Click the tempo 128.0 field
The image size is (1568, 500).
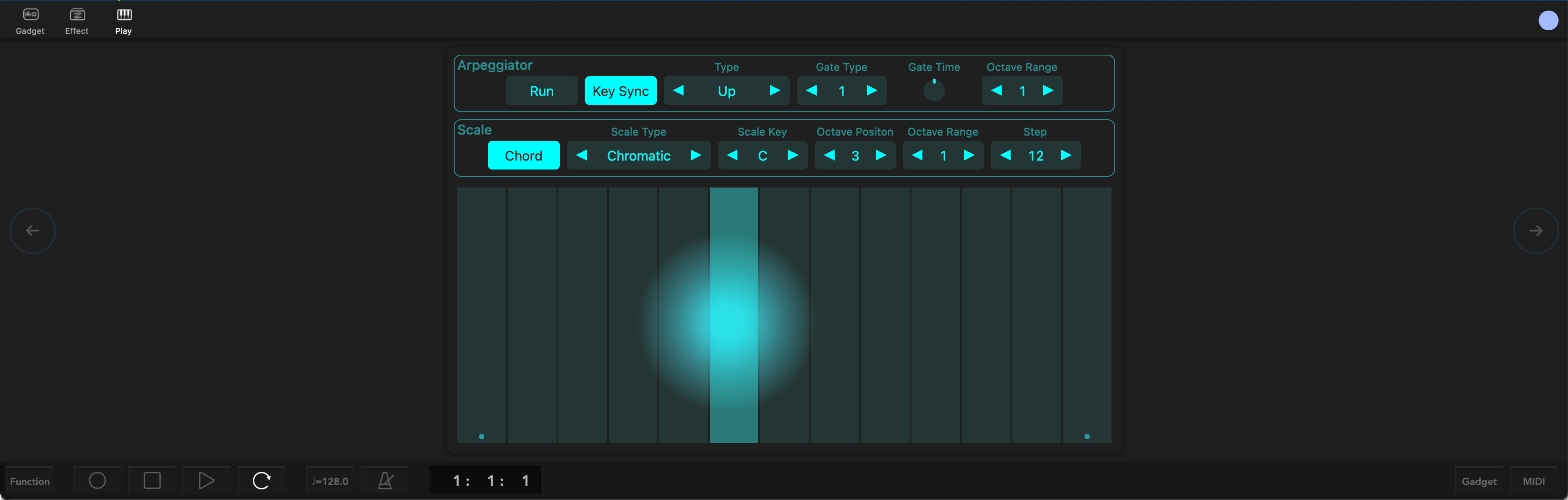pos(330,481)
